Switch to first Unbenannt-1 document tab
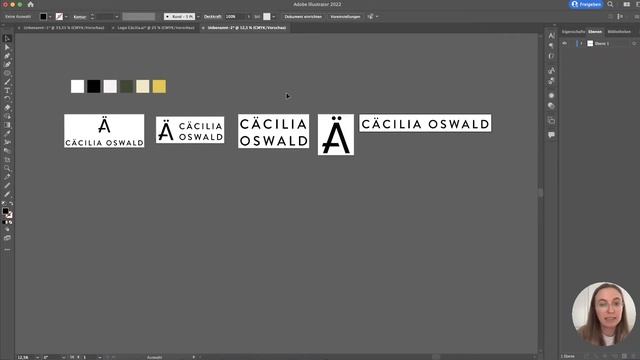 [x=64, y=28]
